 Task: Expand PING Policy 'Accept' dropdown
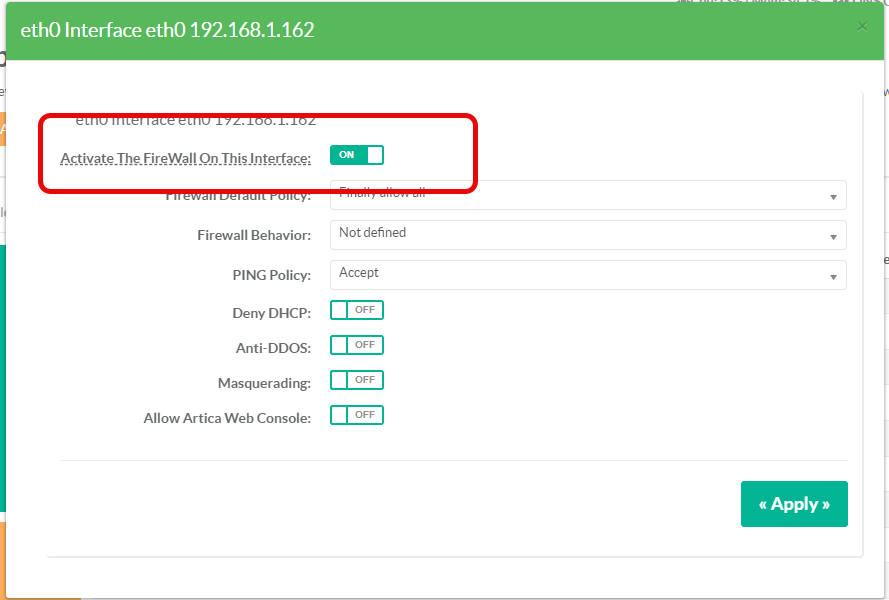[x=580, y=274]
